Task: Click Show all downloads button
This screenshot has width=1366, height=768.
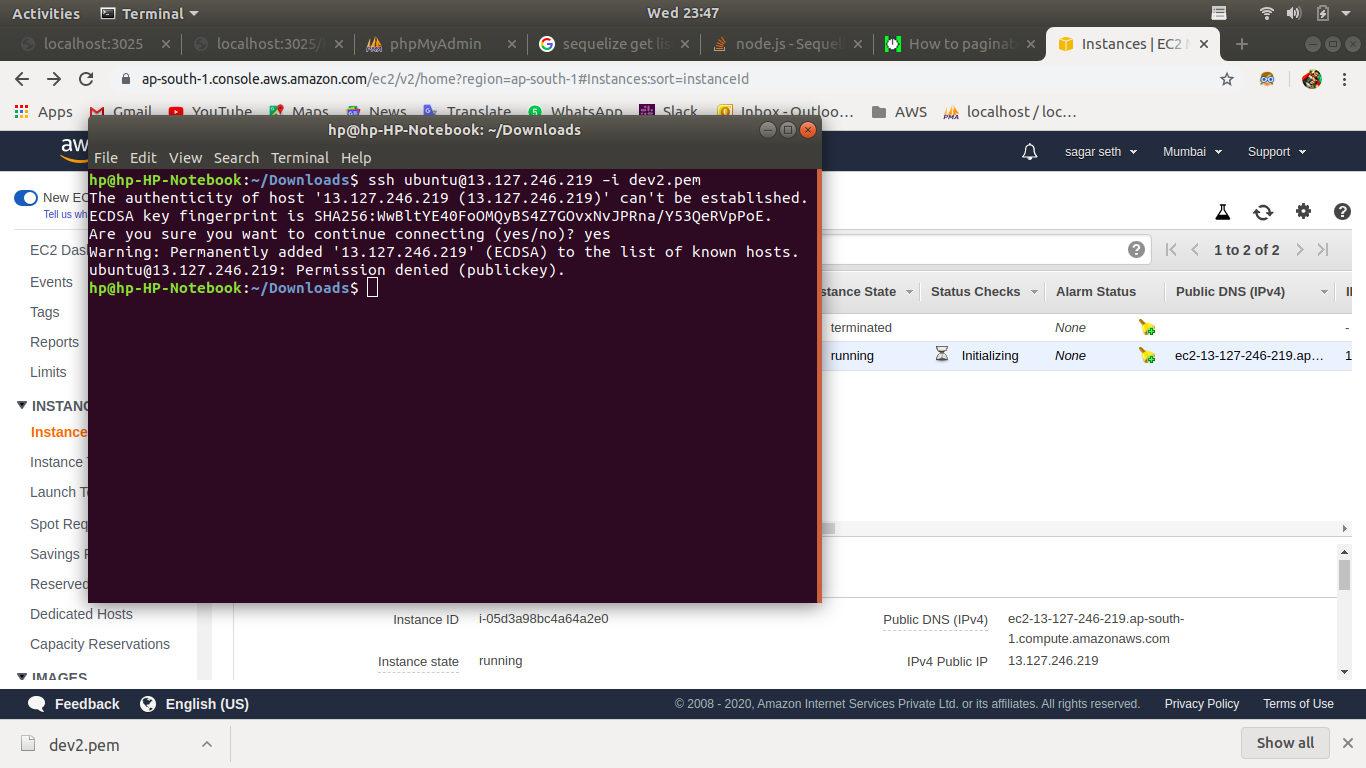Action: [x=1285, y=743]
